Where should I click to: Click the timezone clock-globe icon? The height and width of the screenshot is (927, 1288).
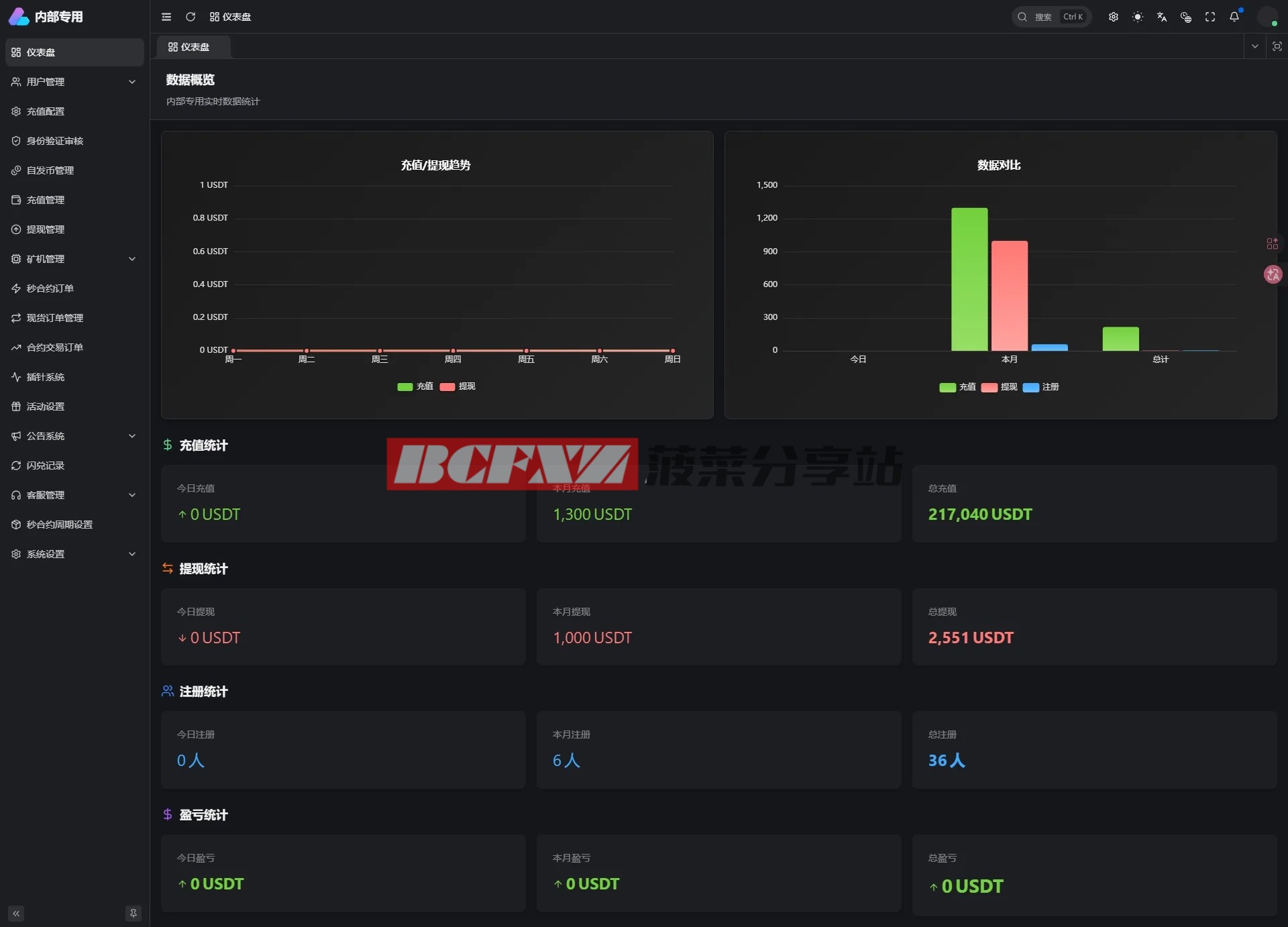coord(1185,17)
